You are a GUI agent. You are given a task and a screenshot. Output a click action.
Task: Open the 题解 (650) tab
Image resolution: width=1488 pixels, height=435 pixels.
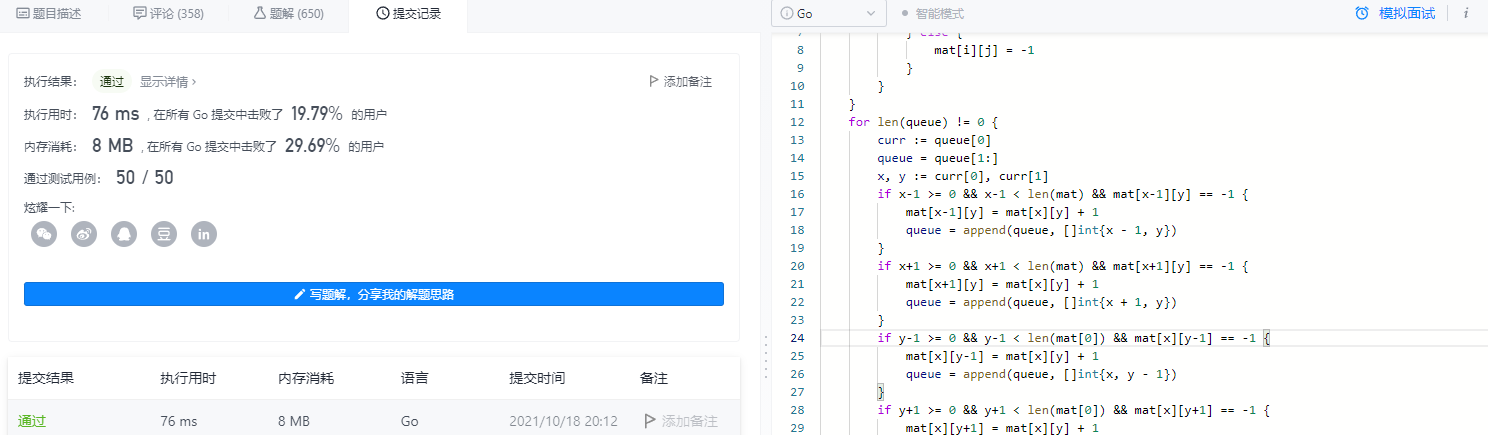[288, 14]
